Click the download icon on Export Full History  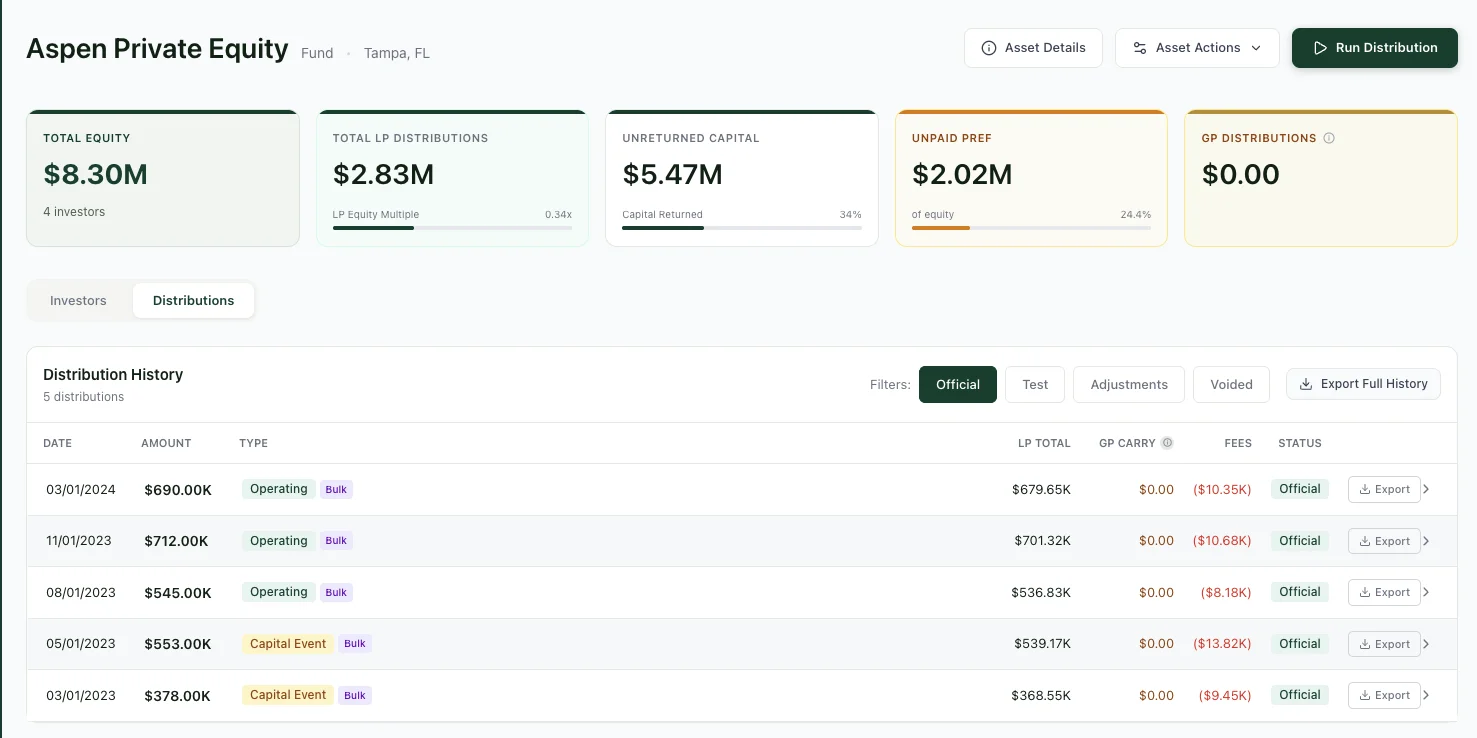[1306, 383]
